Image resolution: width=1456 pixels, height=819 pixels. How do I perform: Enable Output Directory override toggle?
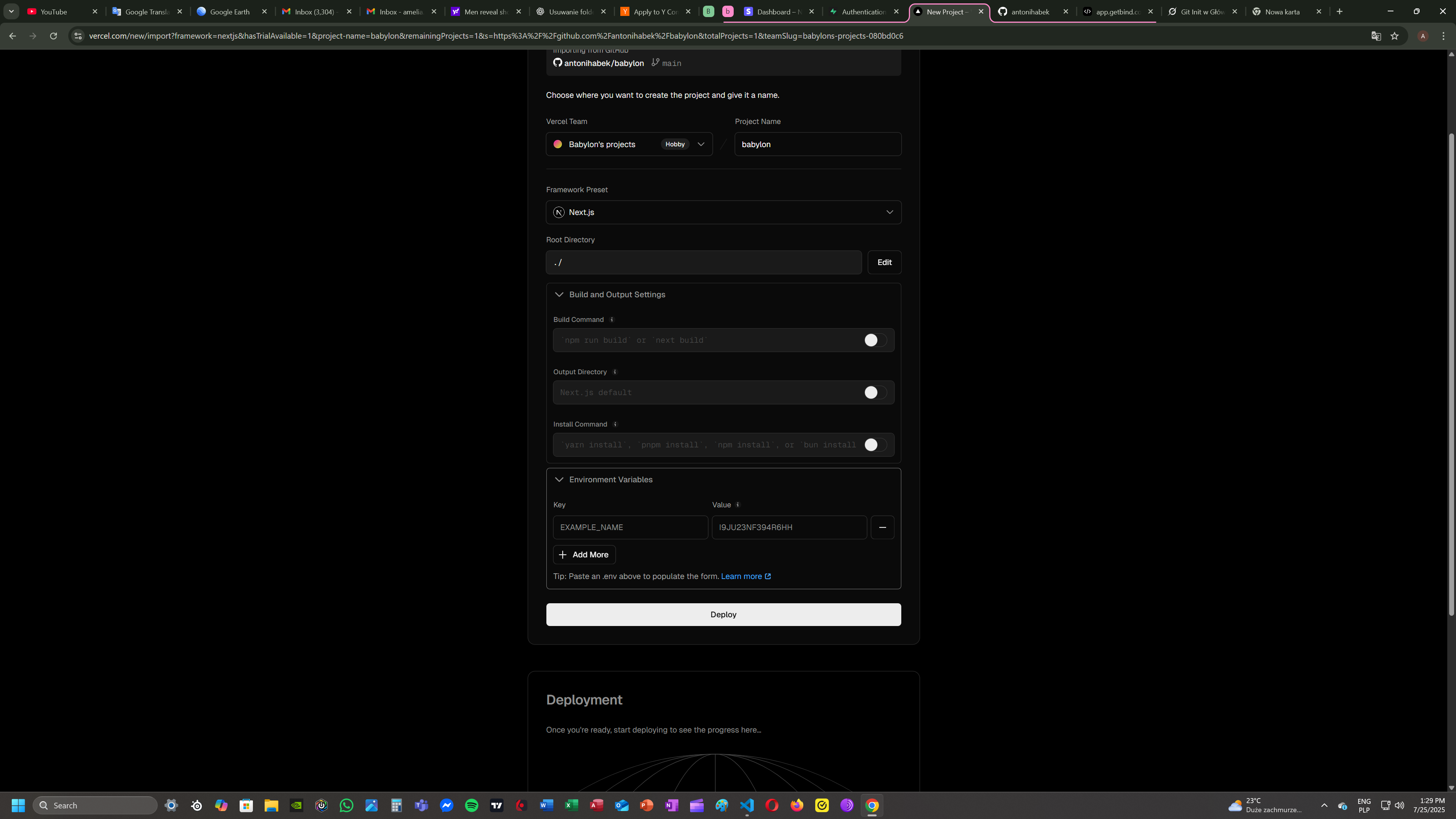(x=875, y=392)
